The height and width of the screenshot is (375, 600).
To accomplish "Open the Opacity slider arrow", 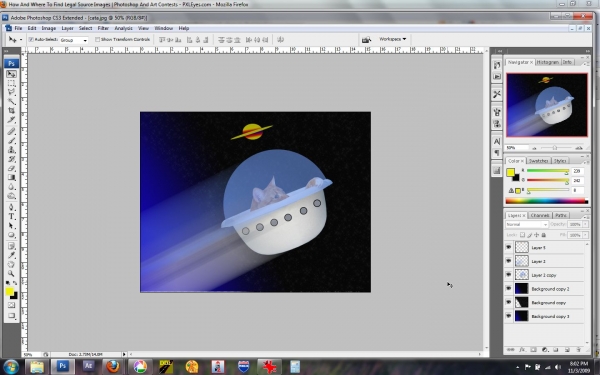I will (585, 224).
